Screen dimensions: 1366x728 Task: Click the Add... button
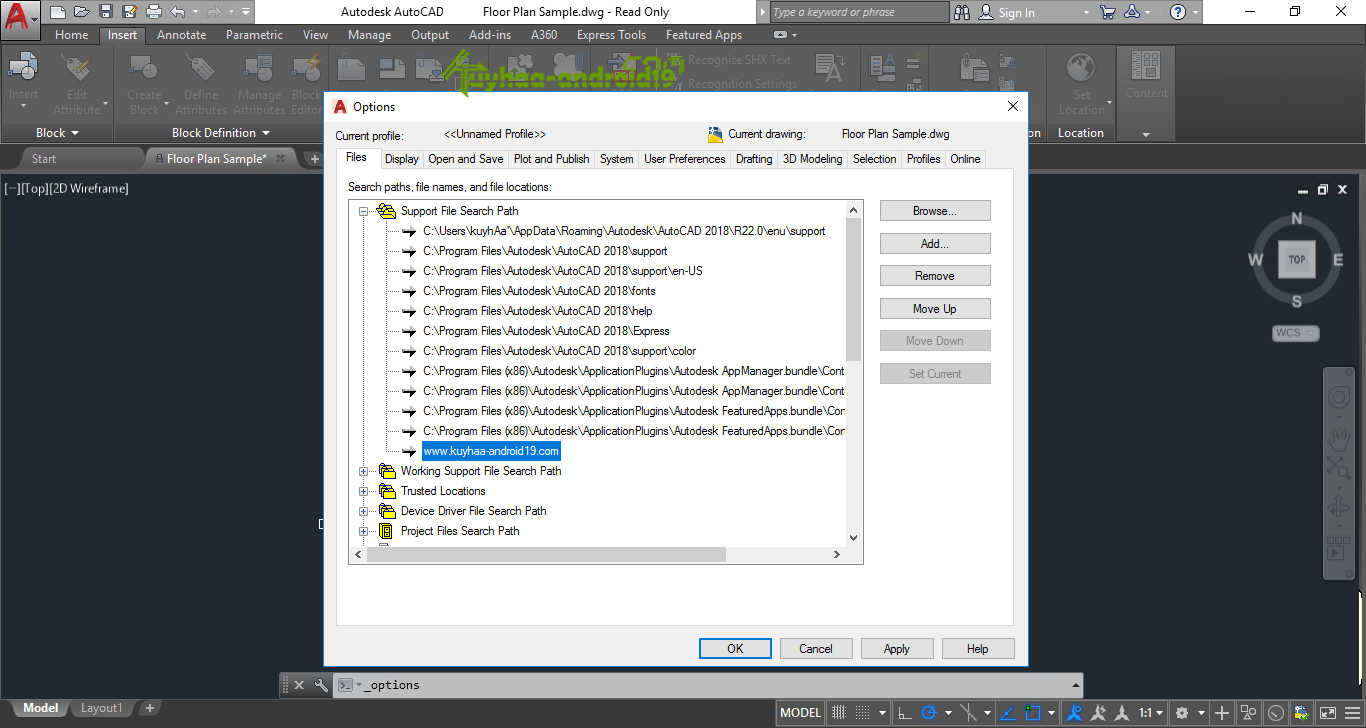(935, 244)
